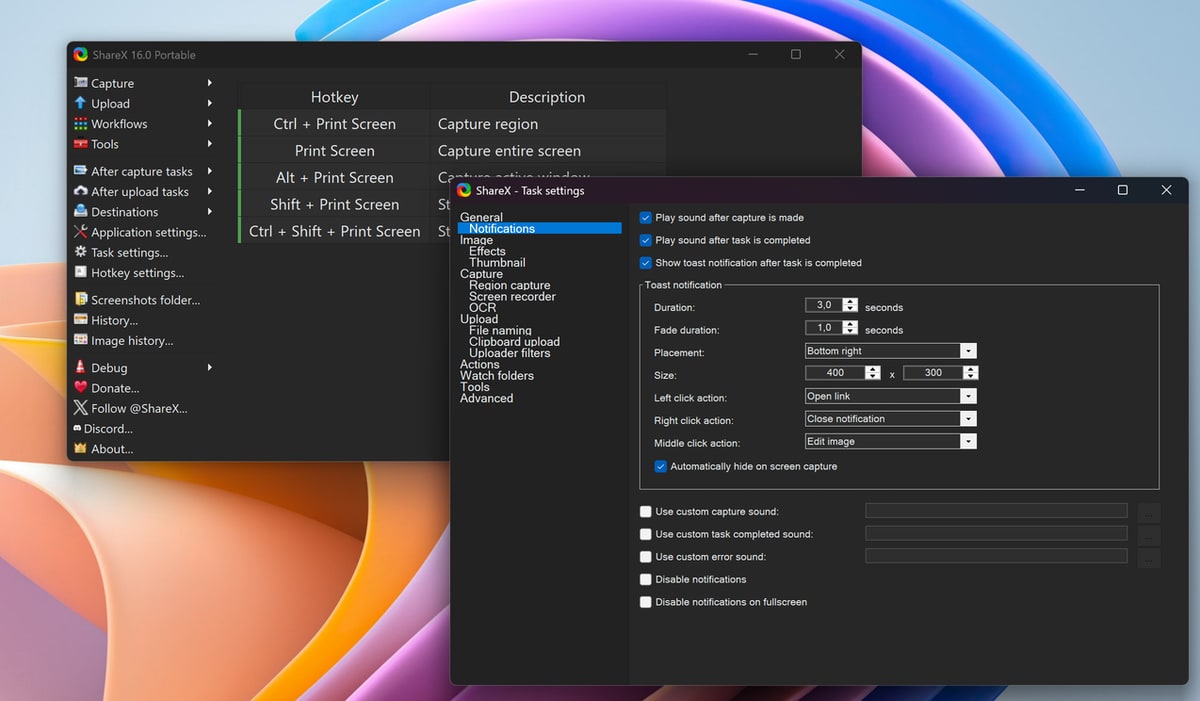Image resolution: width=1200 pixels, height=701 pixels.
Task: Click the After capture tasks icon
Action: [x=80, y=171]
